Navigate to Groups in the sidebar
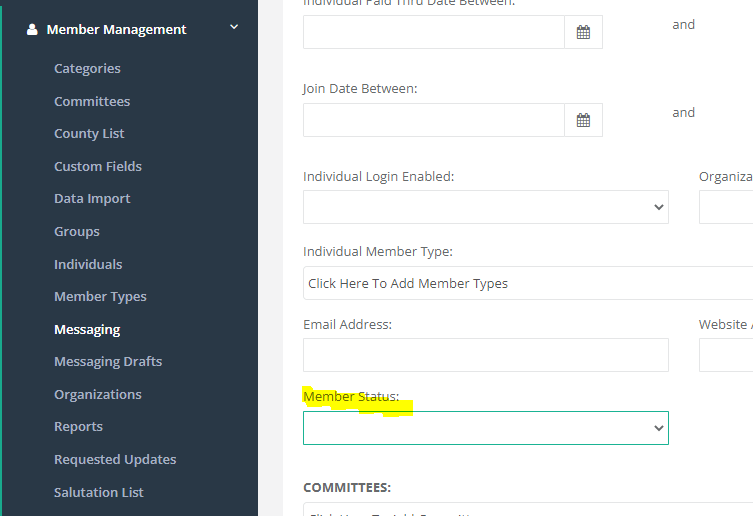Image resolution: width=753 pixels, height=516 pixels. (x=77, y=231)
